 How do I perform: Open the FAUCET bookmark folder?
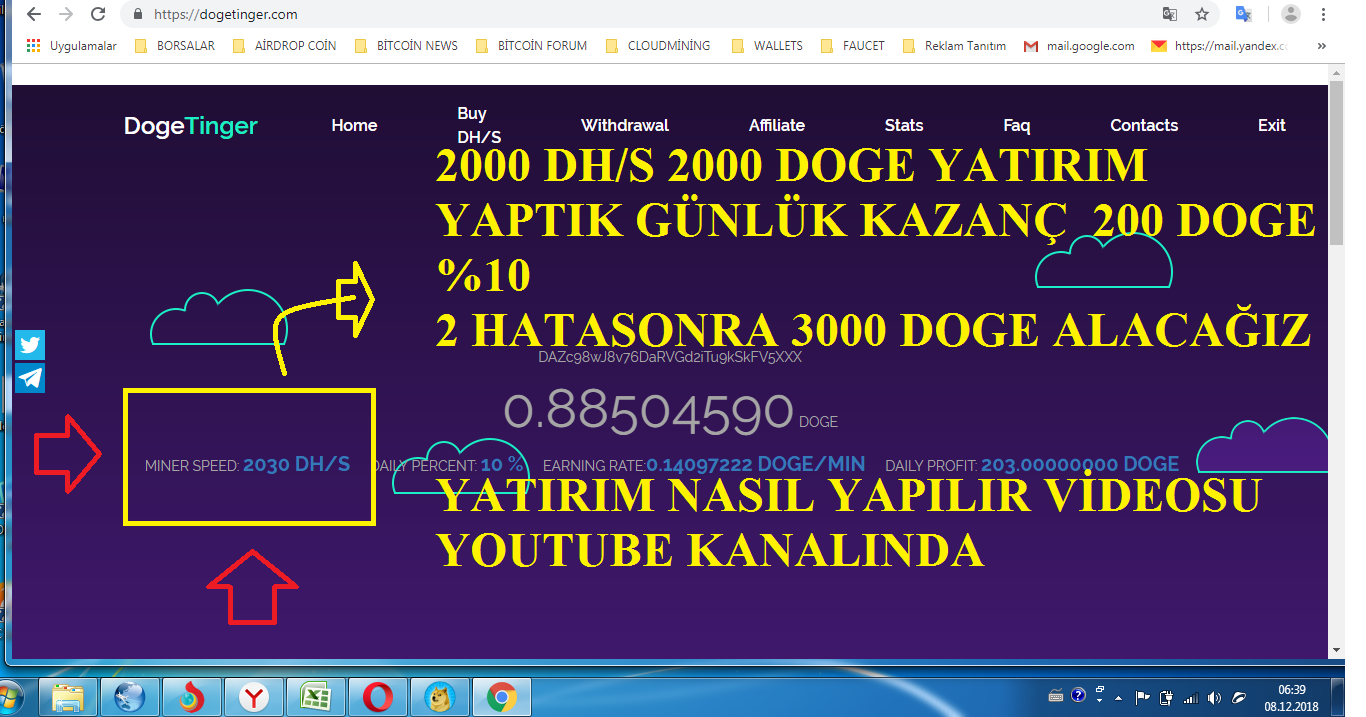(852, 46)
